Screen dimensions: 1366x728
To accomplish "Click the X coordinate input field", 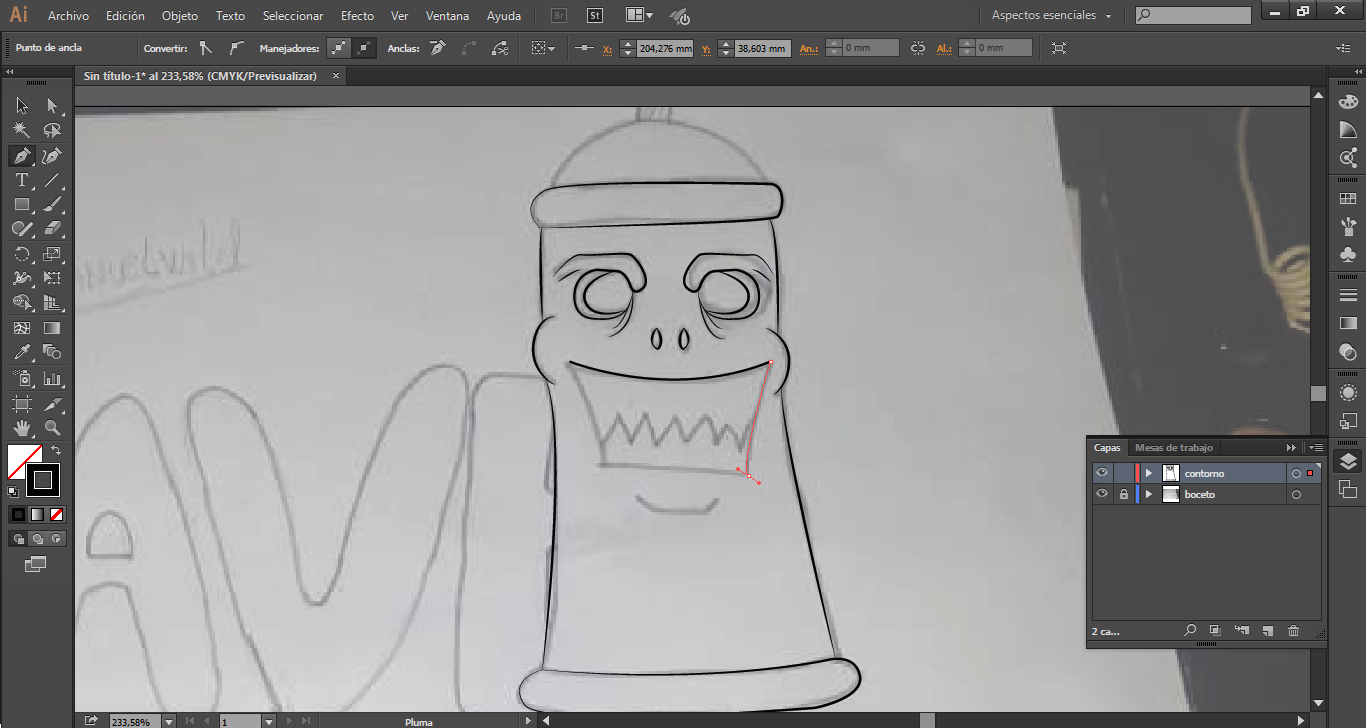I will click(664, 48).
